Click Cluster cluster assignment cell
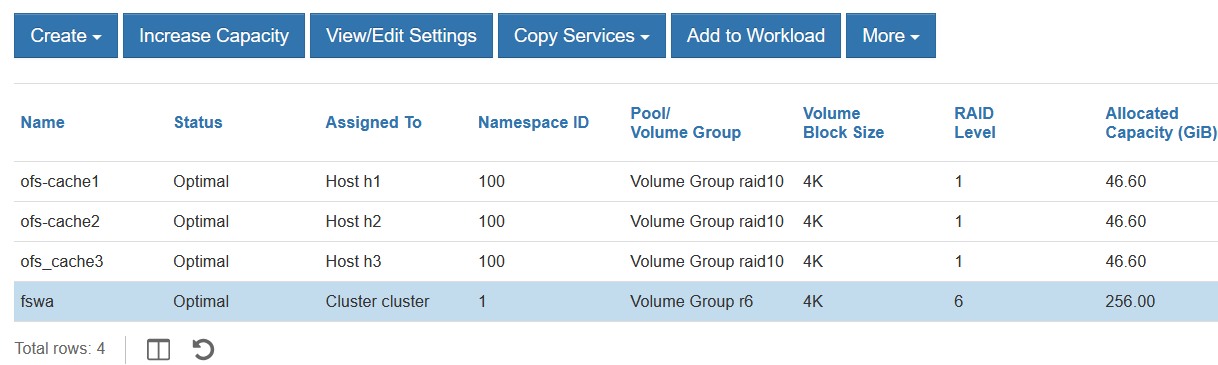 tap(377, 301)
